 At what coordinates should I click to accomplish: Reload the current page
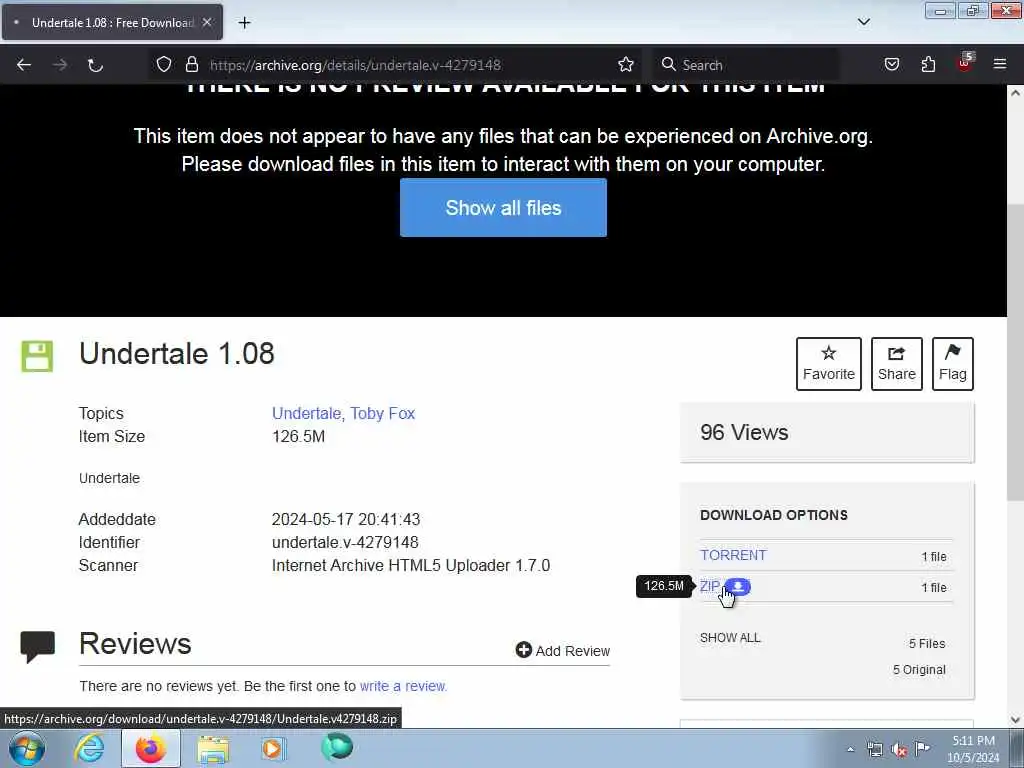pos(95,65)
